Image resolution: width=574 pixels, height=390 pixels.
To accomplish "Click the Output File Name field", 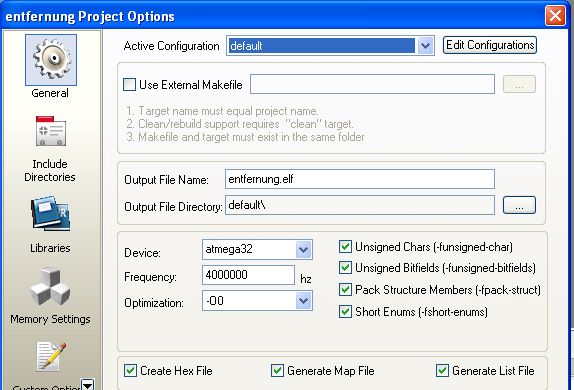I will 360,179.
